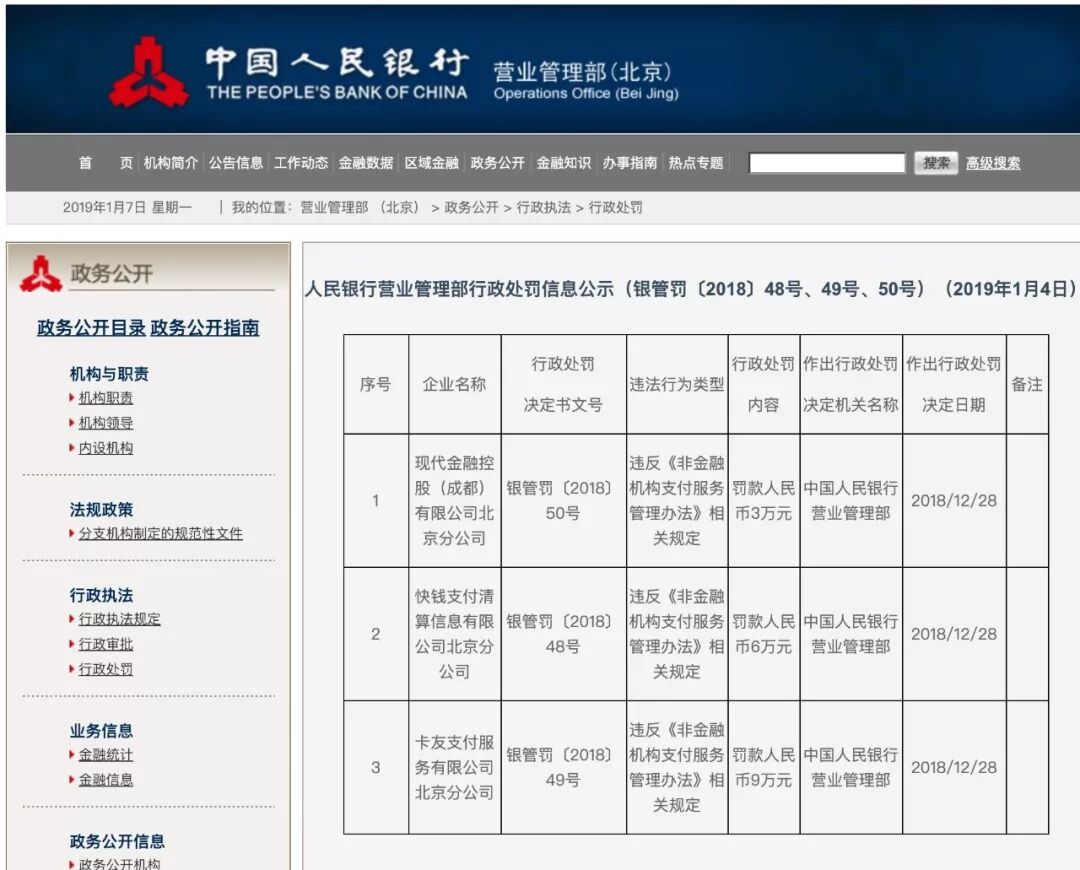Click the 首 页 navigation item
This screenshot has width=1080, height=870.
[104, 163]
